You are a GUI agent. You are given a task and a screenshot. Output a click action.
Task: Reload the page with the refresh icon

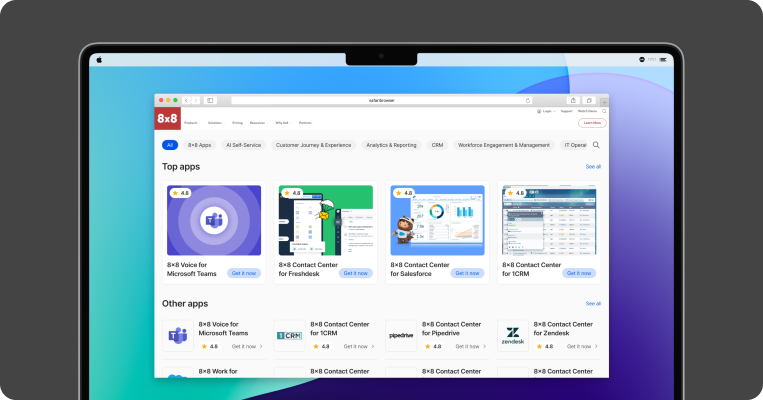click(527, 100)
